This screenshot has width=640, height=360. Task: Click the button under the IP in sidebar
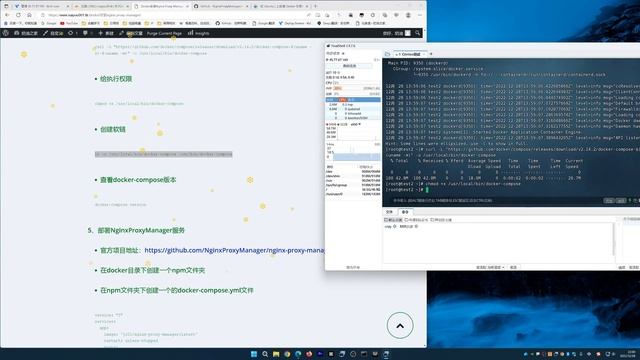349,66
